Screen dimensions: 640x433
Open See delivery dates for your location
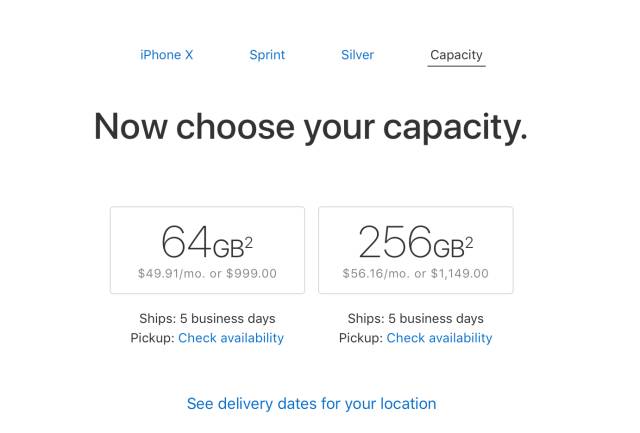pos(311,404)
